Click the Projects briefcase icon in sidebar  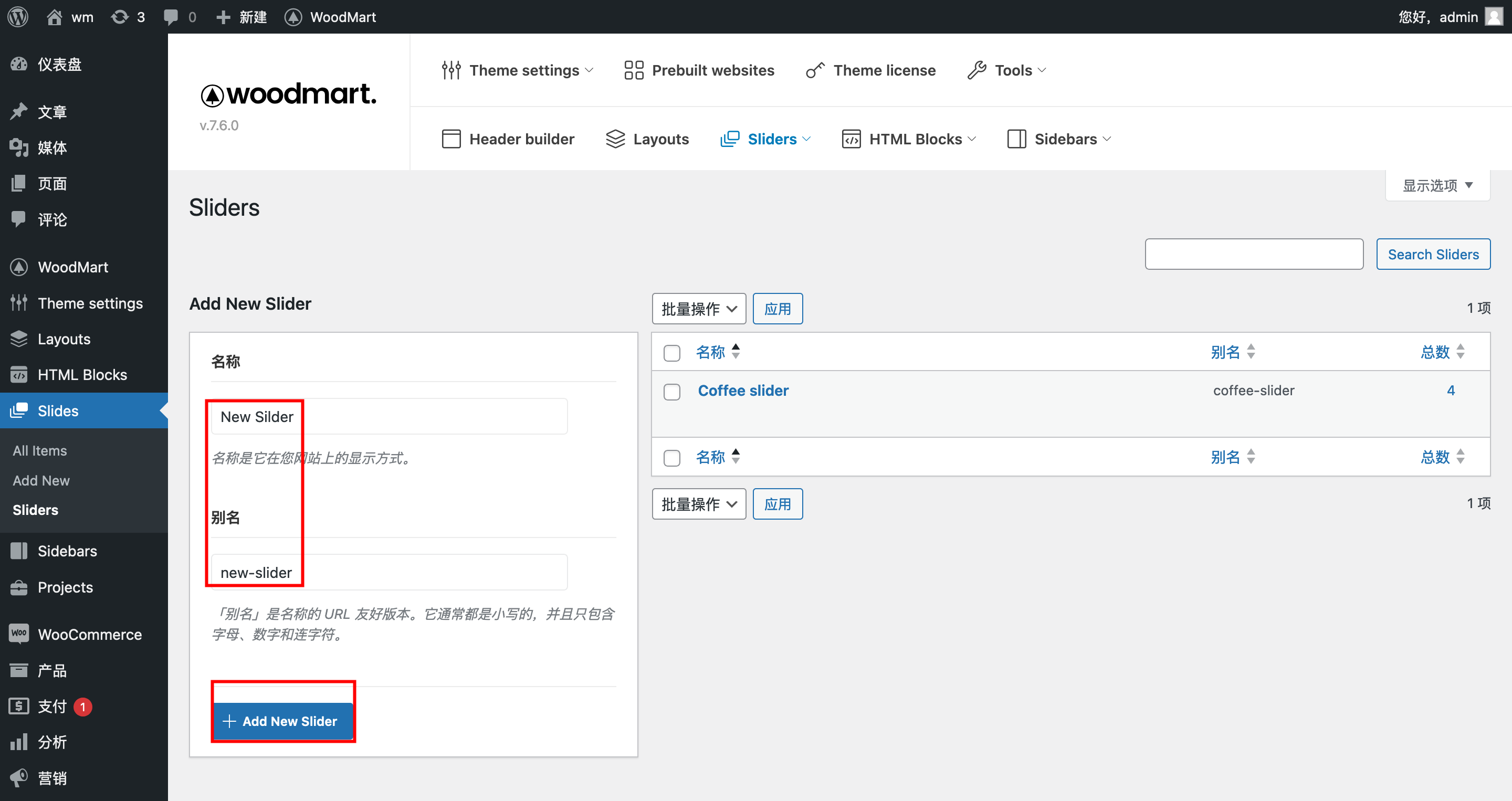point(19,587)
